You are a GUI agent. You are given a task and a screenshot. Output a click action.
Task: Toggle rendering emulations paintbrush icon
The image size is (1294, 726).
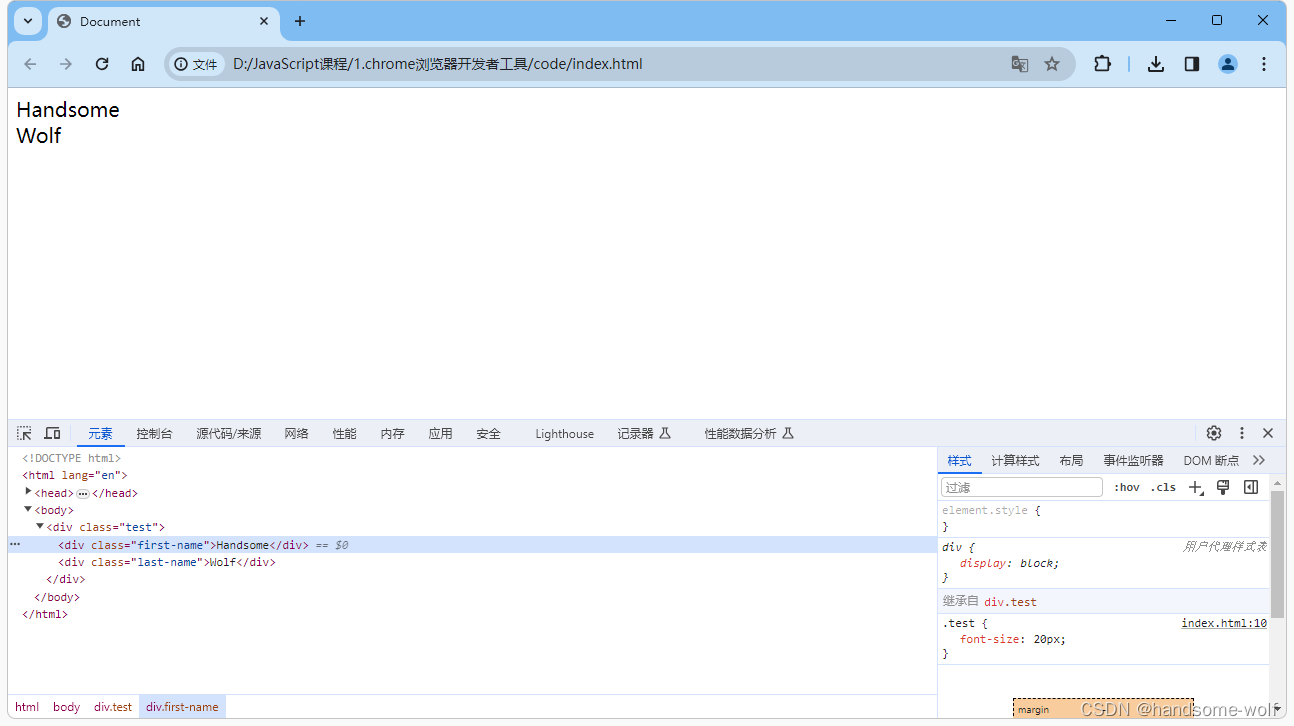(x=1223, y=487)
